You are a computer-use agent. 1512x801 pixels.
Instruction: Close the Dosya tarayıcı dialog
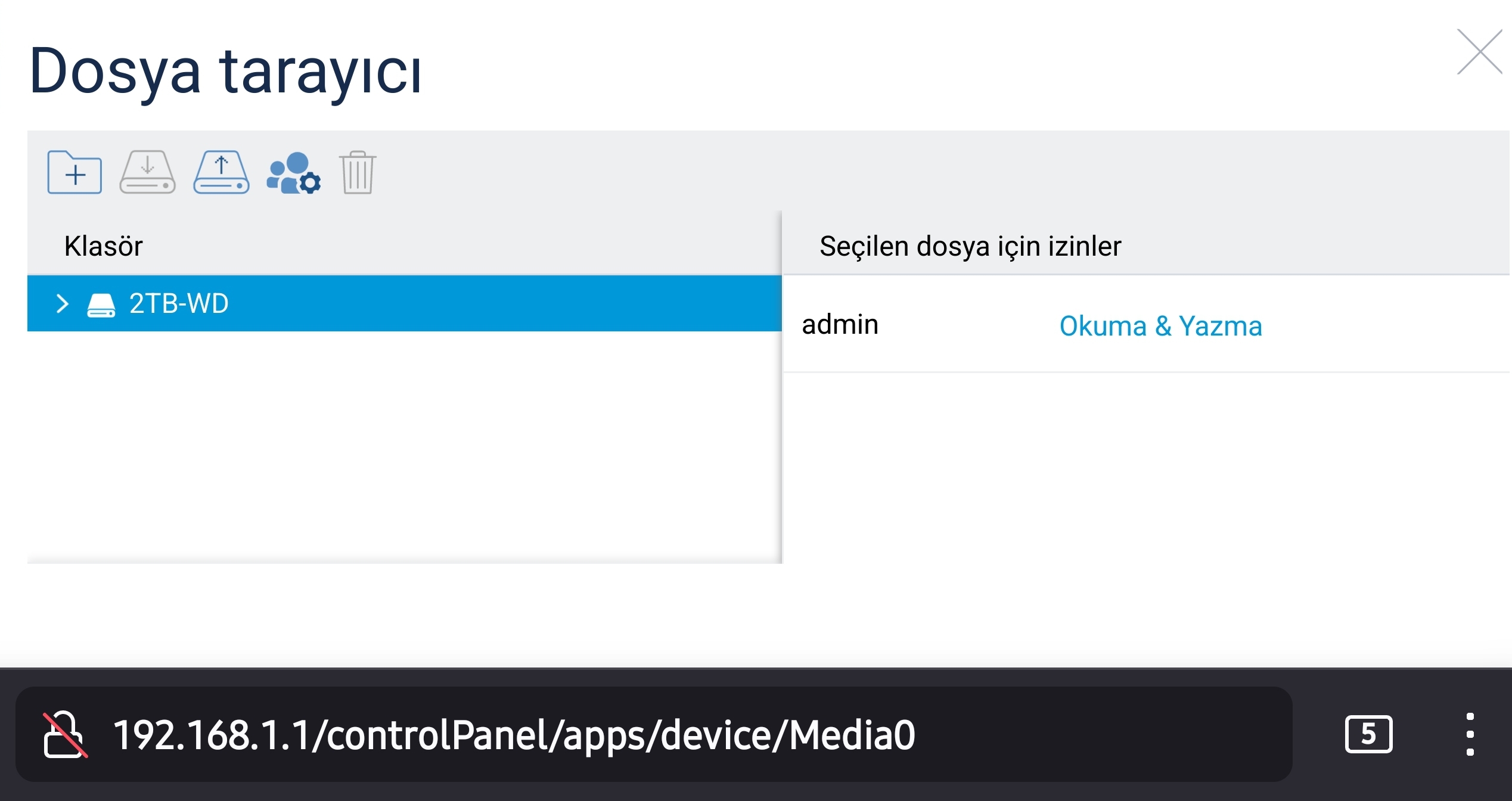[1479, 52]
